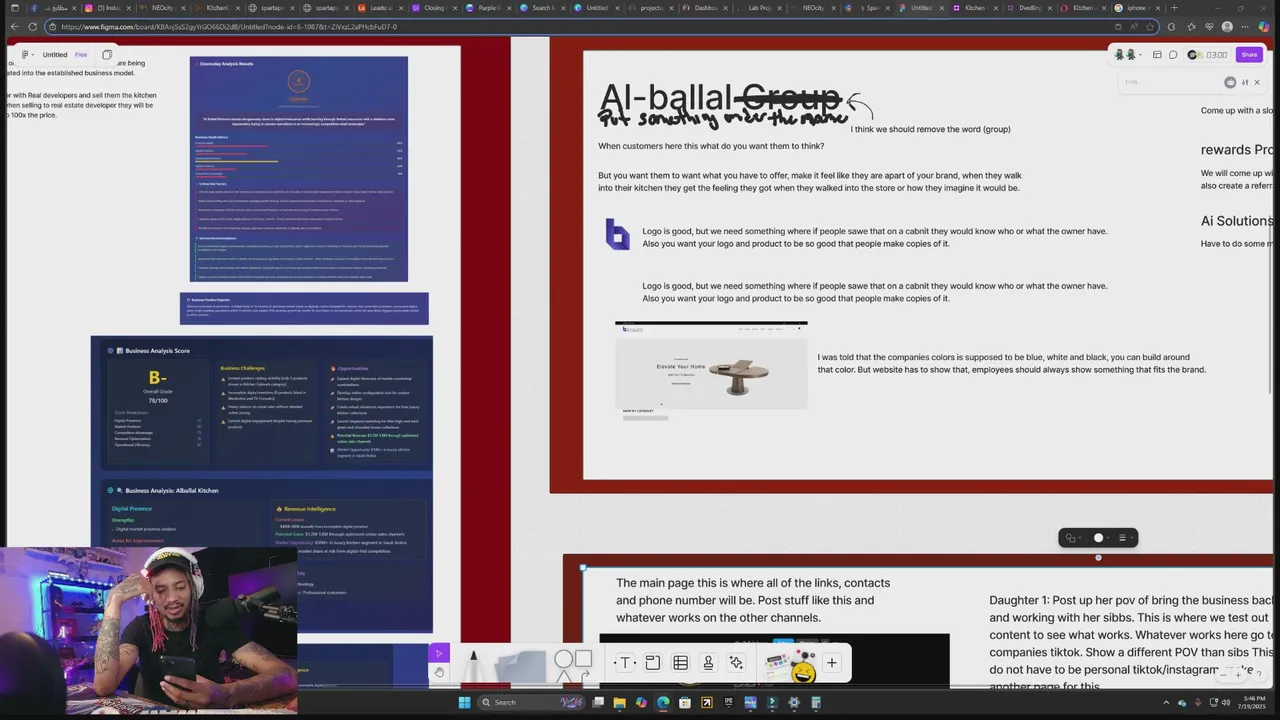This screenshot has width=1280, height=720.
Task: Click the AI assistant icon in Find bar
Action: [x=1230, y=82]
